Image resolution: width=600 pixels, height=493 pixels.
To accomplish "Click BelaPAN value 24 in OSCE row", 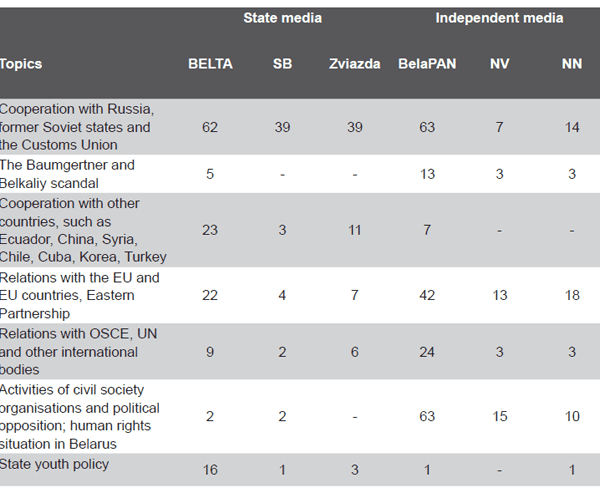I will 427,352.
